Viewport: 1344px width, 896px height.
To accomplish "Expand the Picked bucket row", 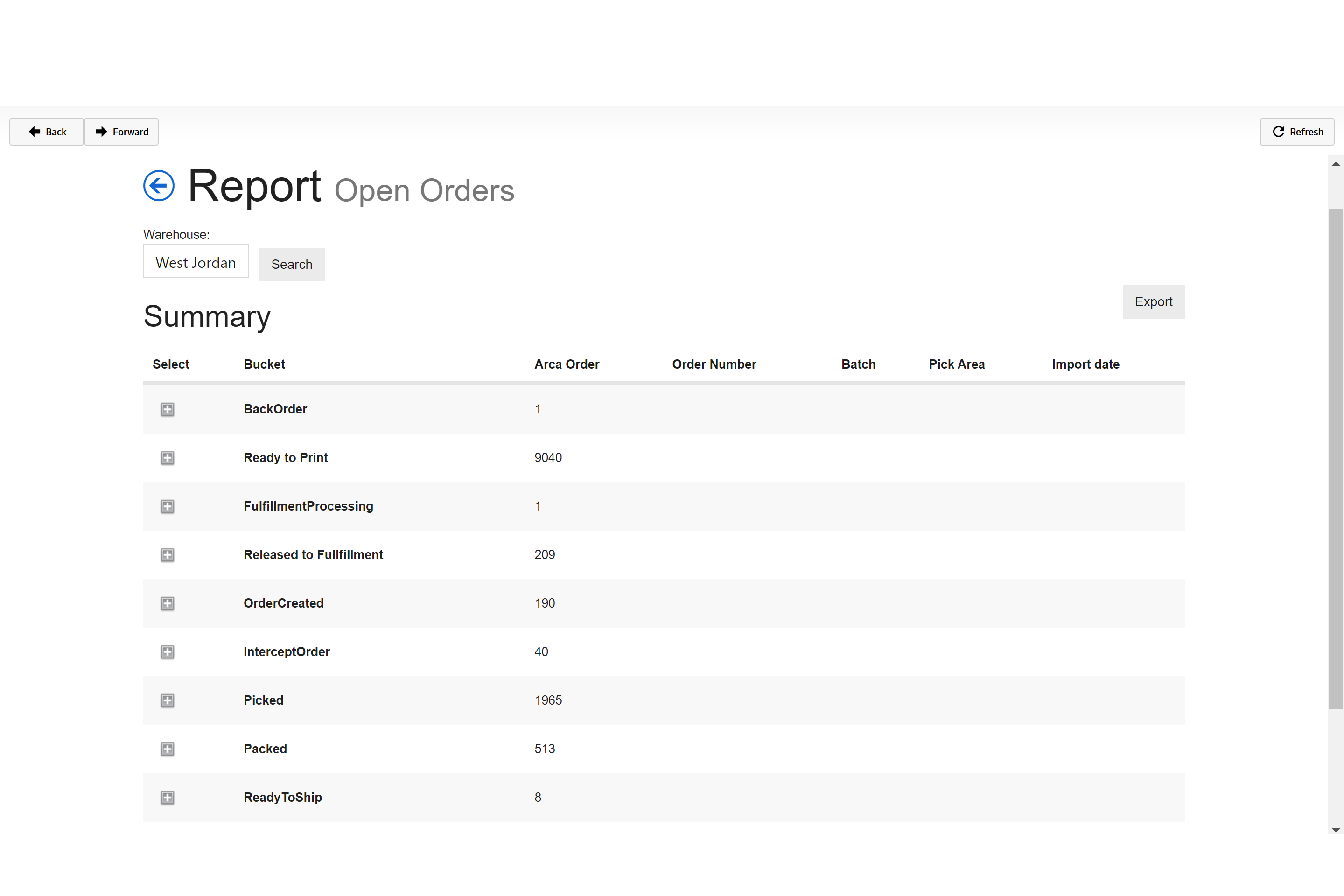I will coord(168,700).
